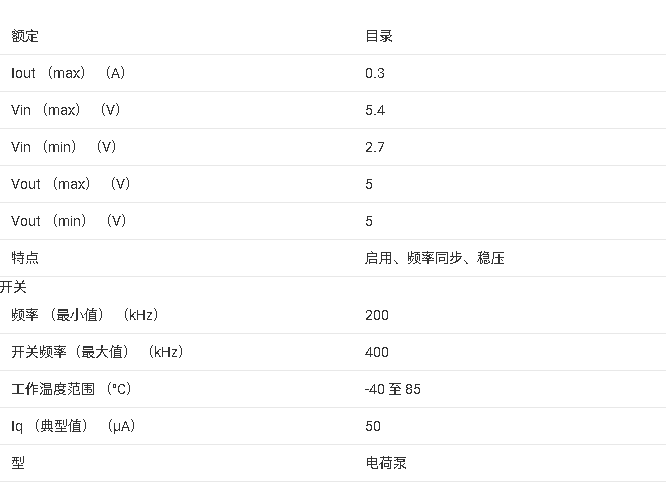Click the 目录 value in the header row
Viewport: 670px width, 482px height.
(x=379, y=36)
